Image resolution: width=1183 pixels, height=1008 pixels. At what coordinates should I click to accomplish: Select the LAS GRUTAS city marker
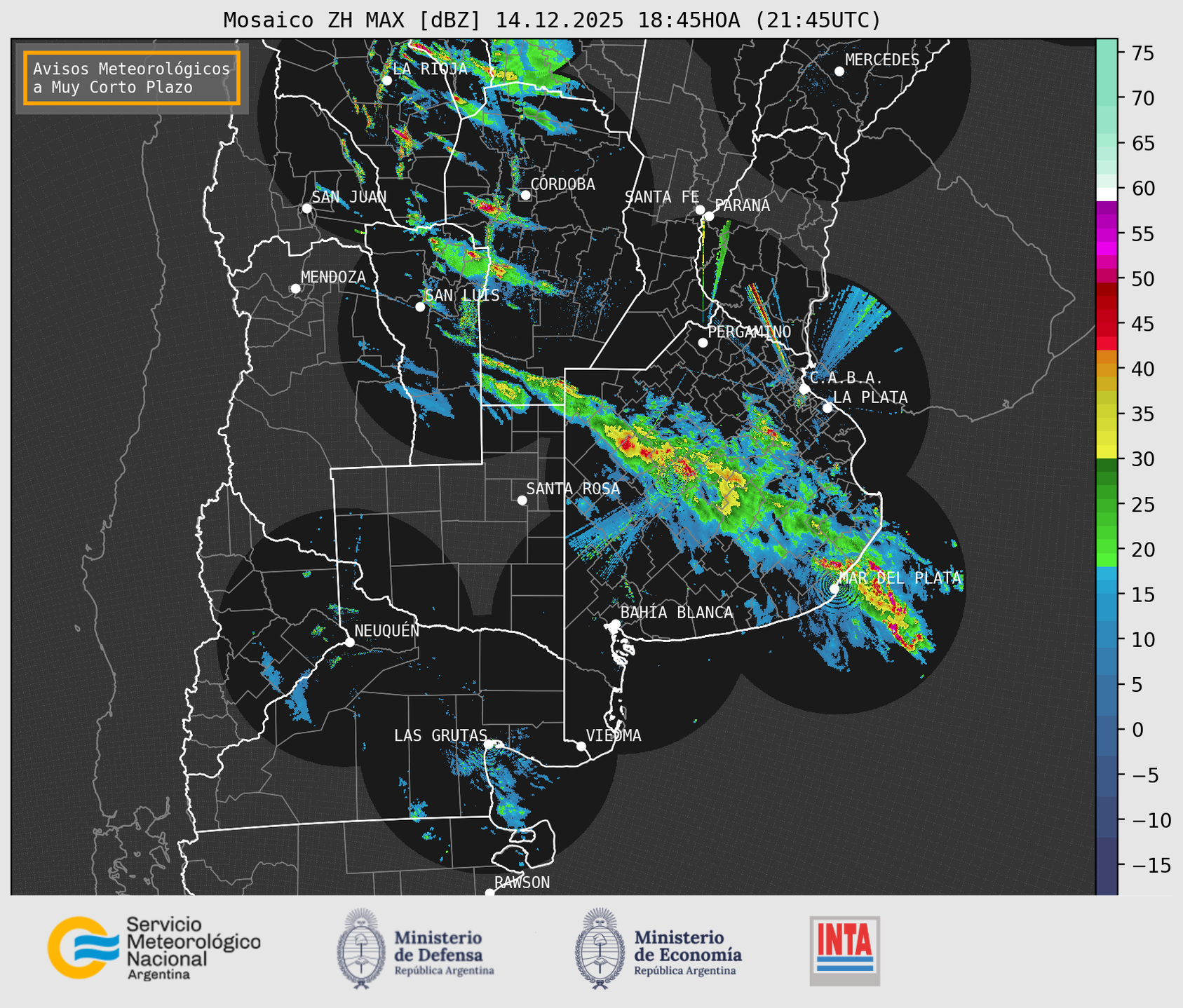(488, 744)
